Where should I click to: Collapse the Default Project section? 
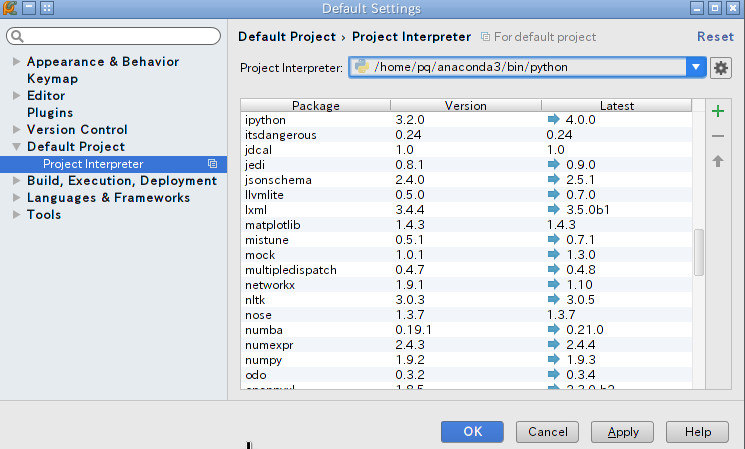15,147
